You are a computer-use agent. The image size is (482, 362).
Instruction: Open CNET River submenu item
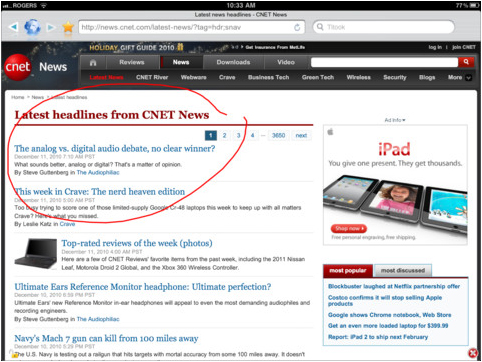tap(152, 77)
